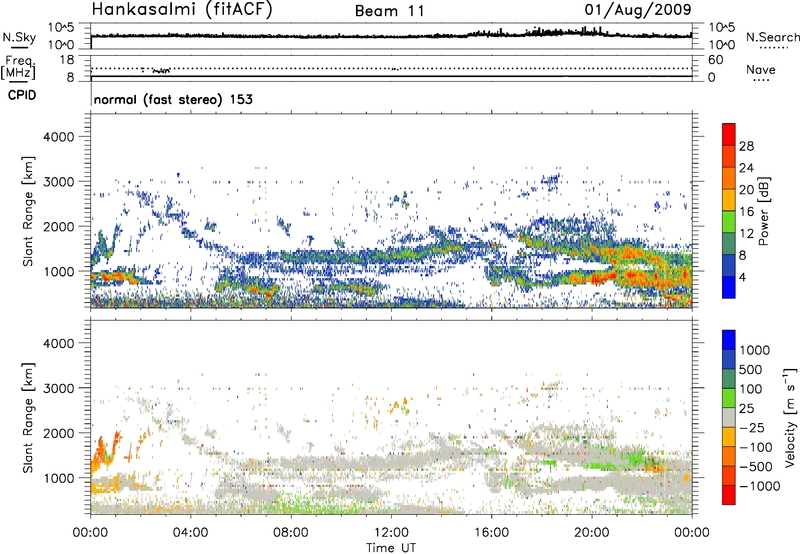This screenshot has width=800, height=554.
Task: Click the '25' tick on Velocity colorbar
Action: point(747,409)
